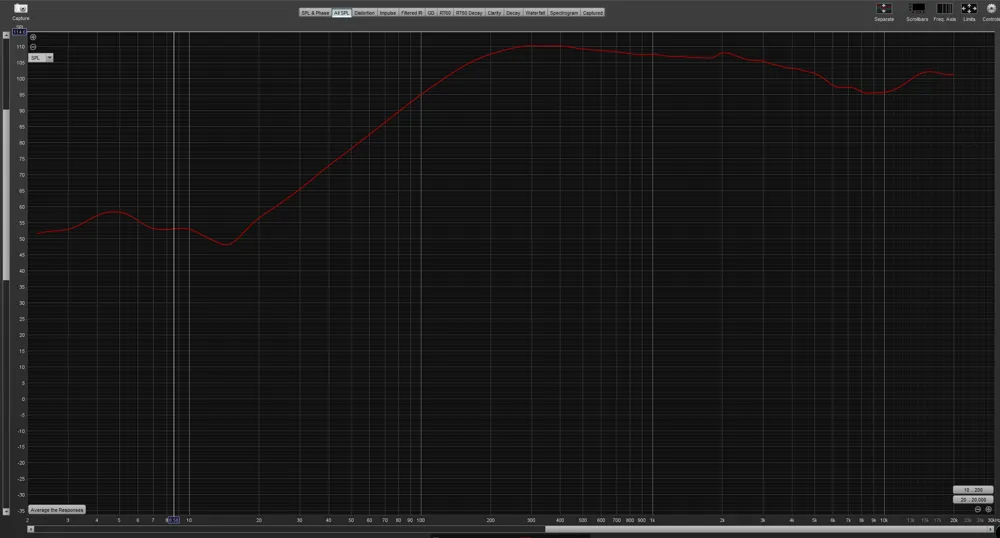Zoom out vertical axis with minus icon
Viewport: 1000px width, 538px height.
pos(33,47)
